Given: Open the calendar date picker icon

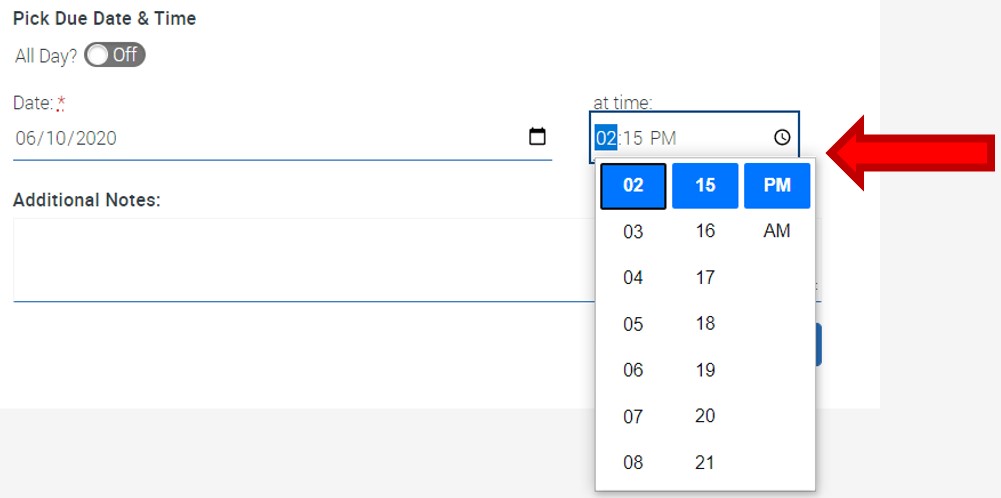Looking at the screenshot, I should (537, 137).
